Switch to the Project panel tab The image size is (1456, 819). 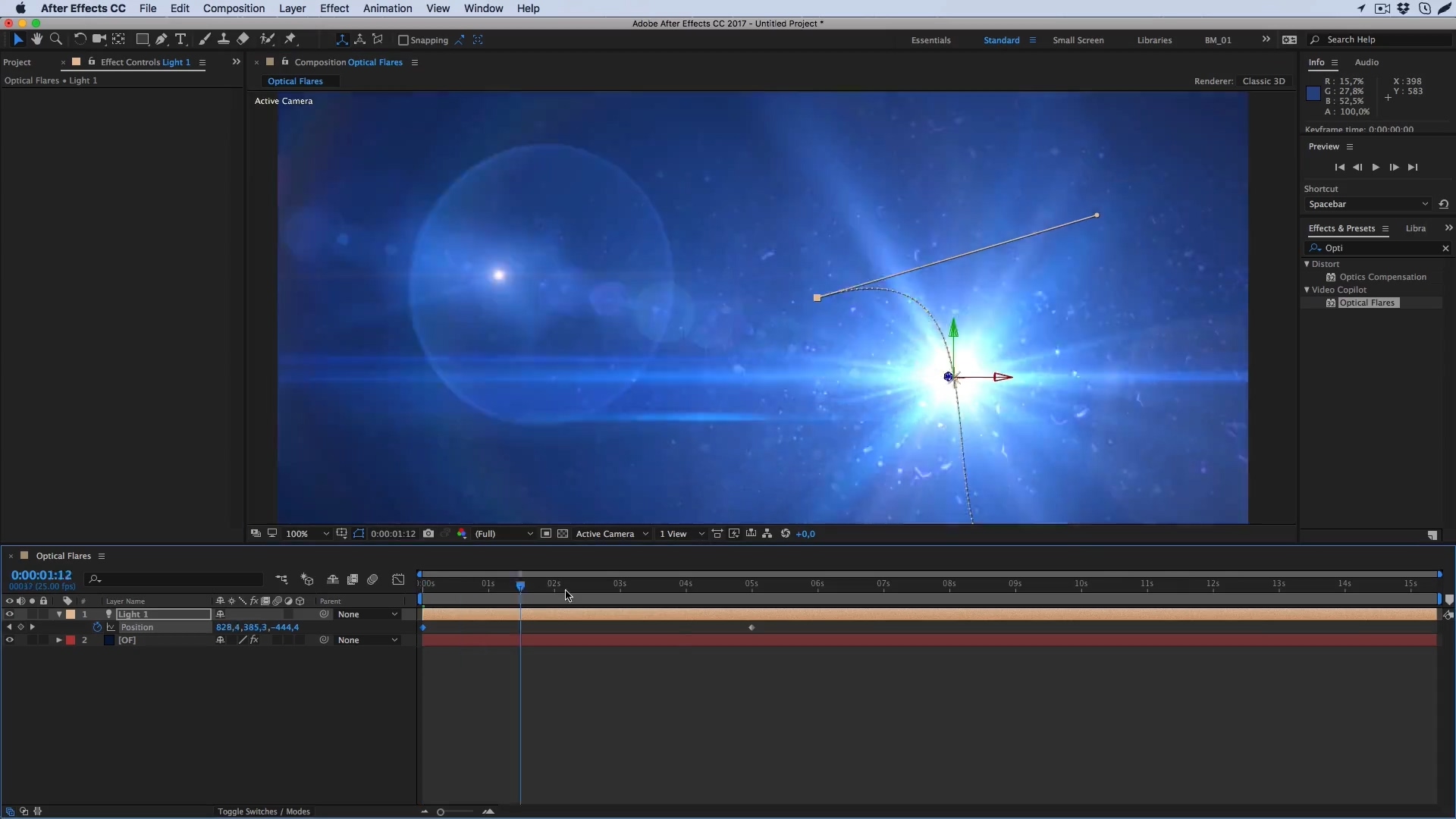[x=17, y=62]
